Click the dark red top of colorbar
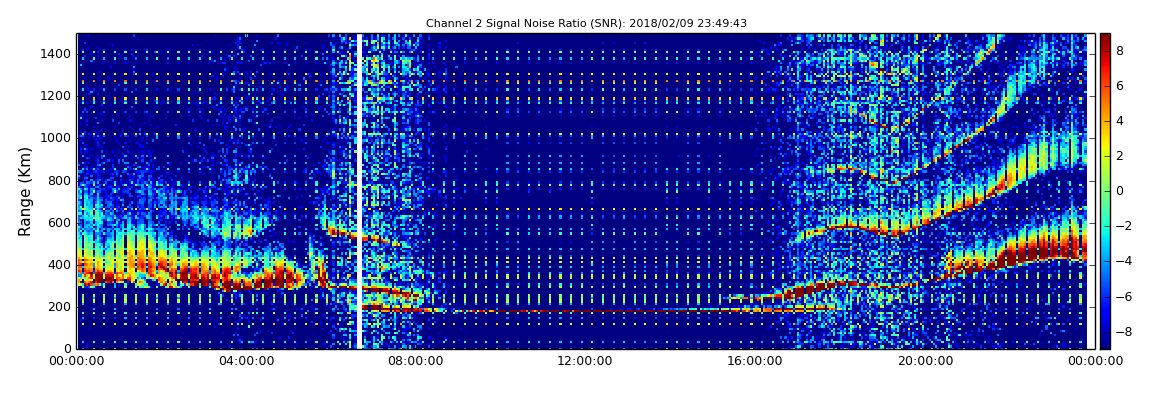The width and height of the screenshot is (1150, 407). pos(1105,39)
